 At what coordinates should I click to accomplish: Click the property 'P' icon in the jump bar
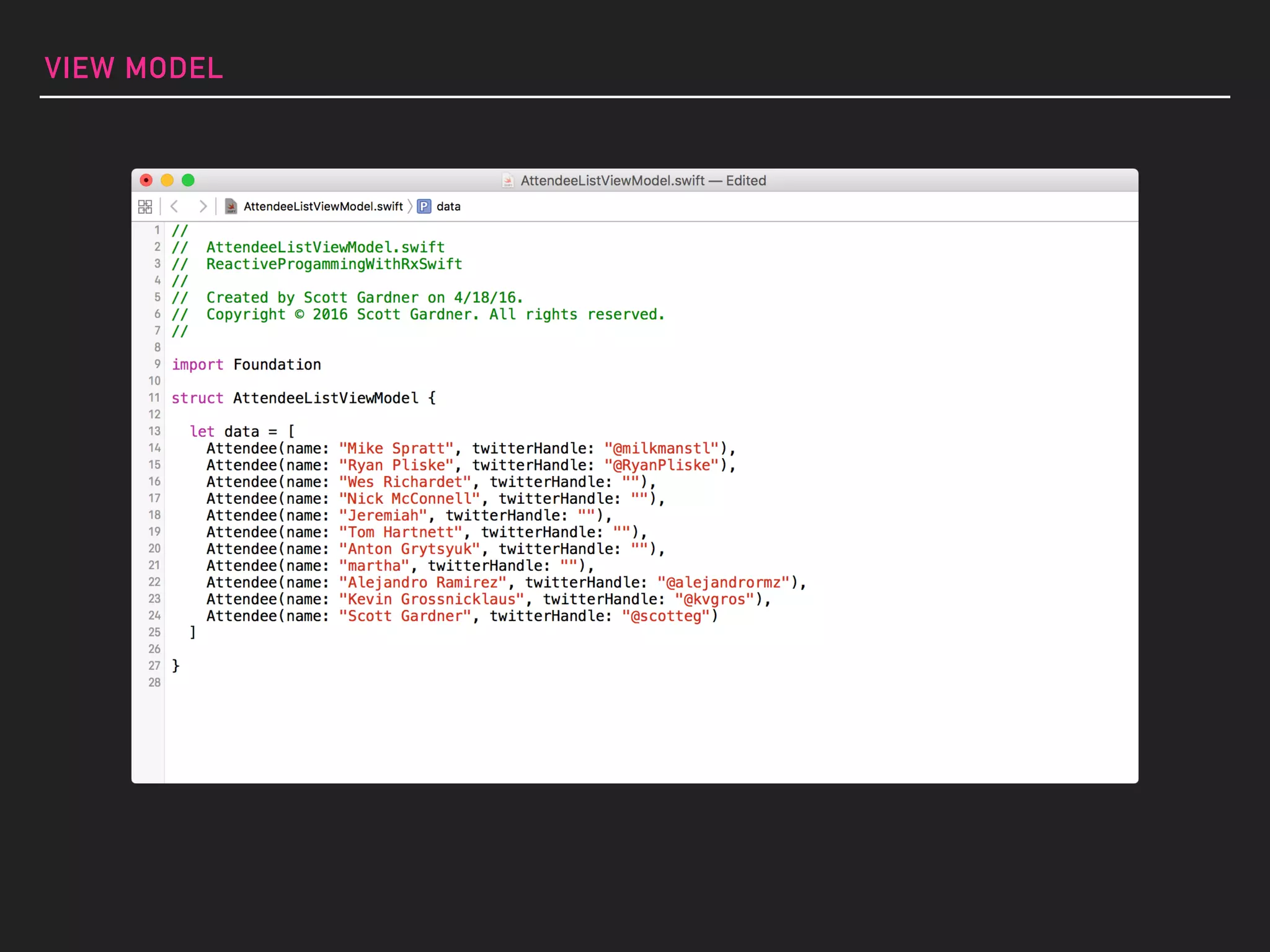tap(424, 206)
